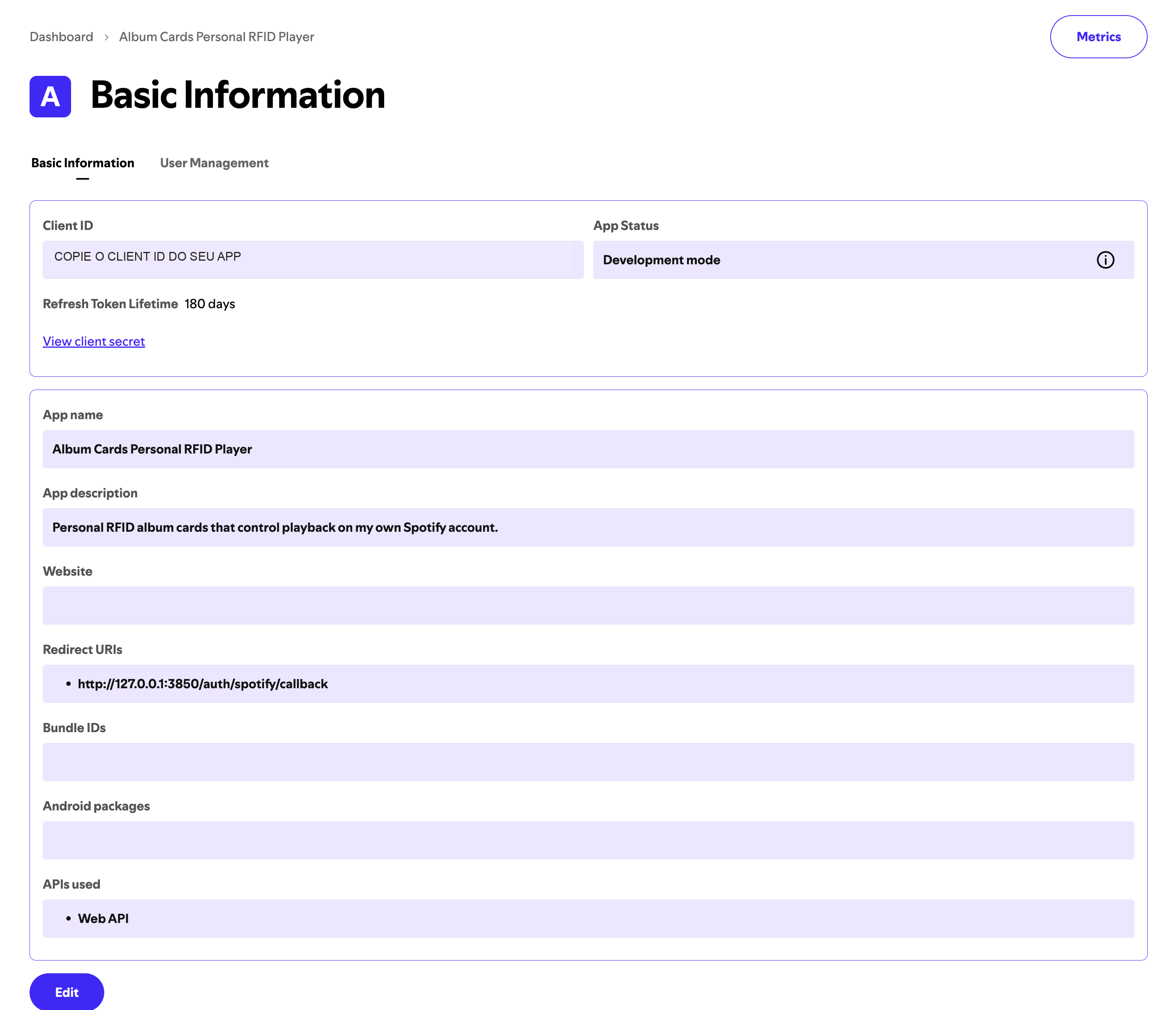Click the App name value field
Viewport: 1176px width, 1010px height.
(x=589, y=449)
